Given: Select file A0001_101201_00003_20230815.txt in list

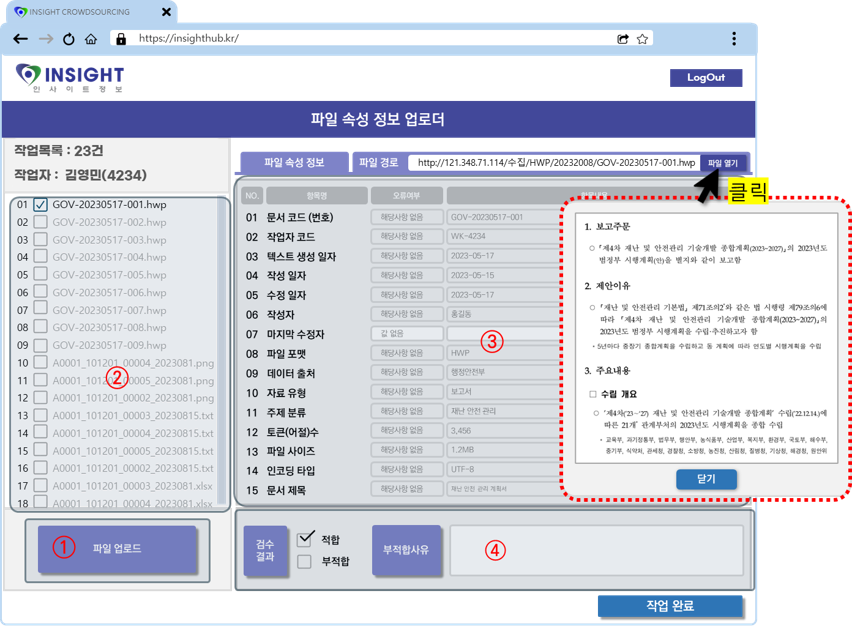Looking at the screenshot, I should point(133,416).
